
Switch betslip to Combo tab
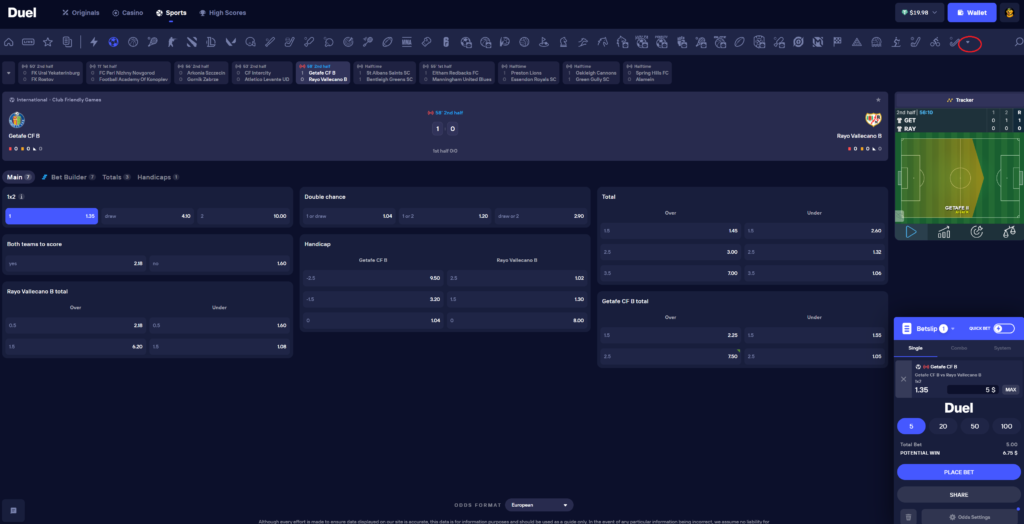(958, 350)
